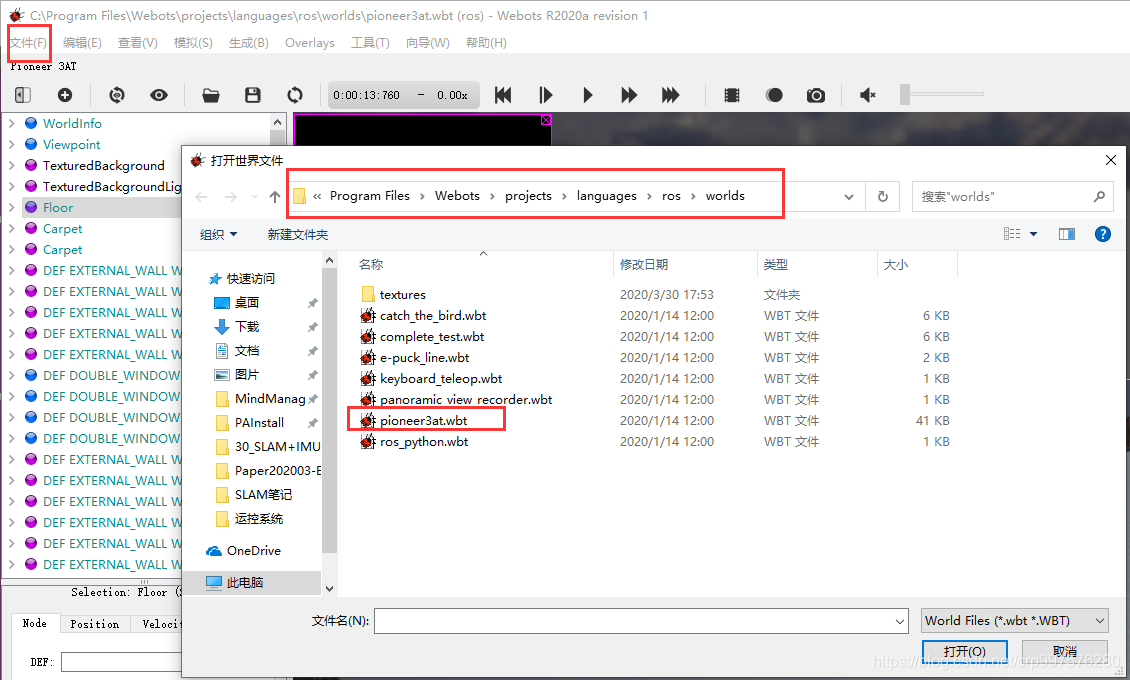The width and height of the screenshot is (1130, 680).
Task: Save the world with floppy icon
Action: 253,95
